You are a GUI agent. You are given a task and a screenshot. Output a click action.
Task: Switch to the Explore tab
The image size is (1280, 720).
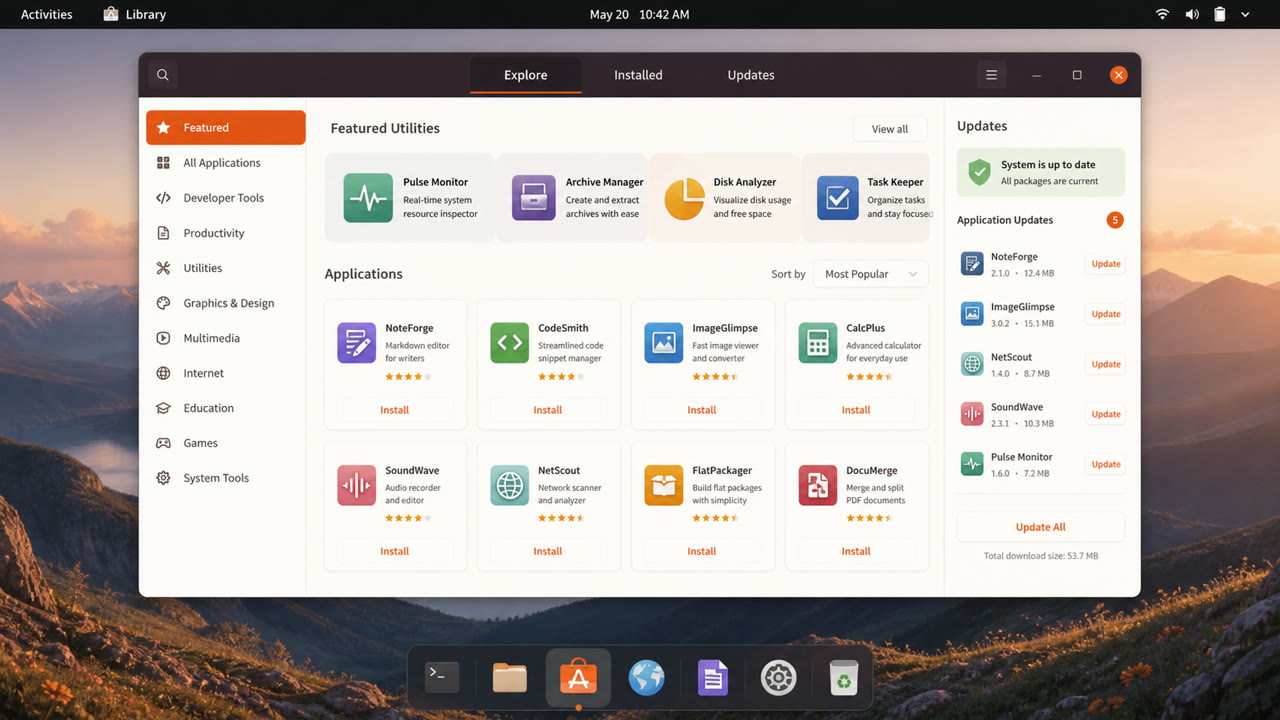(x=525, y=75)
